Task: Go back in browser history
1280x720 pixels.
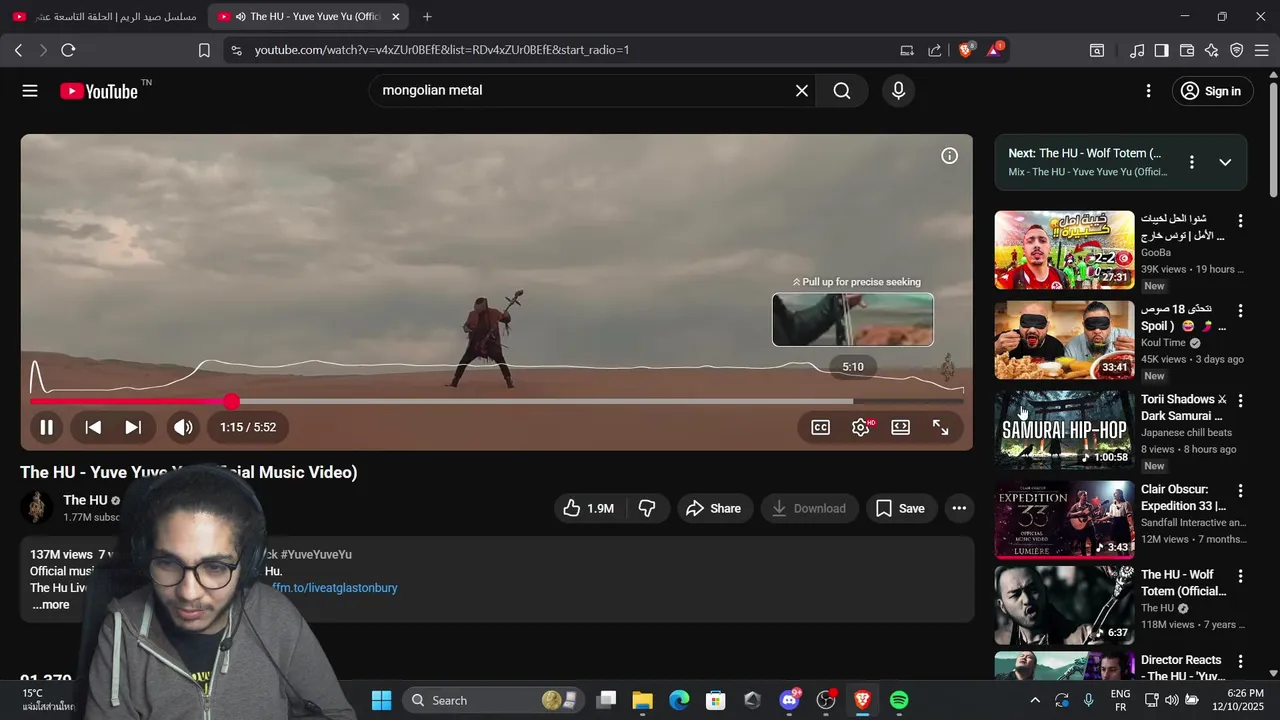Action: tap(18, 50)
